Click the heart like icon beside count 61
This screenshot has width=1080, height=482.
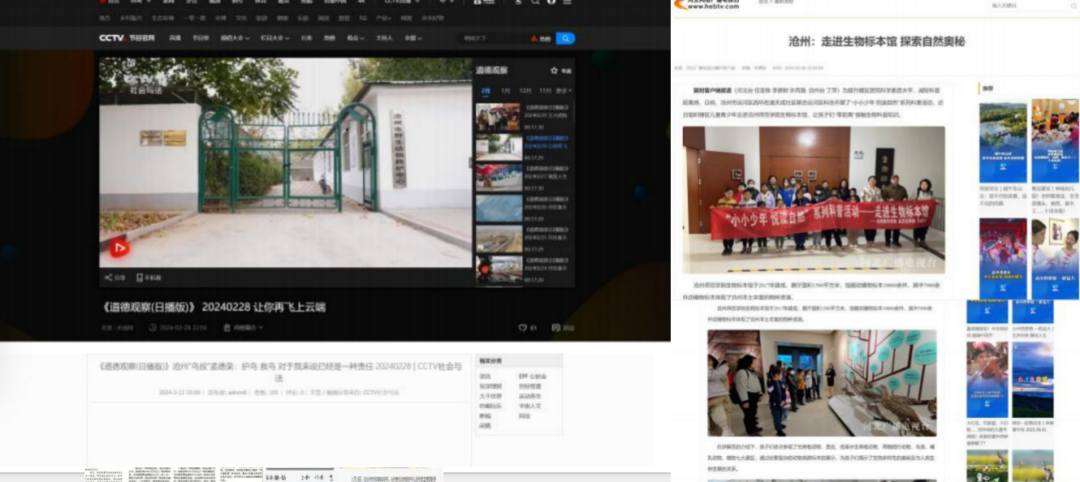(522, 328)
